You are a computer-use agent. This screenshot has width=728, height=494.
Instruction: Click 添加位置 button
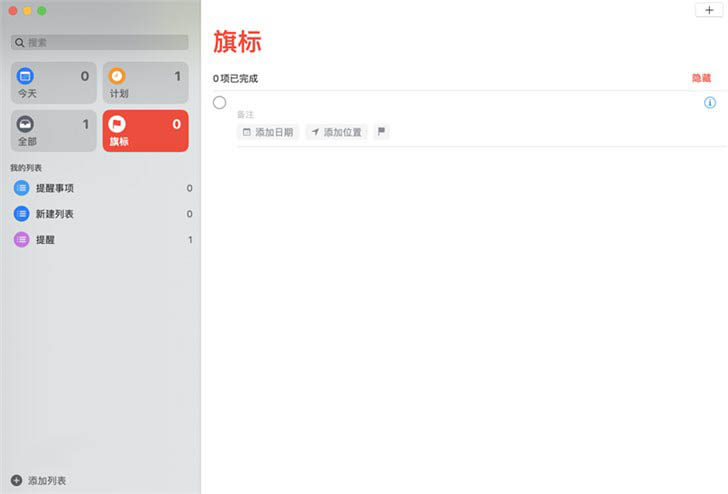click(x=337, y=132)
